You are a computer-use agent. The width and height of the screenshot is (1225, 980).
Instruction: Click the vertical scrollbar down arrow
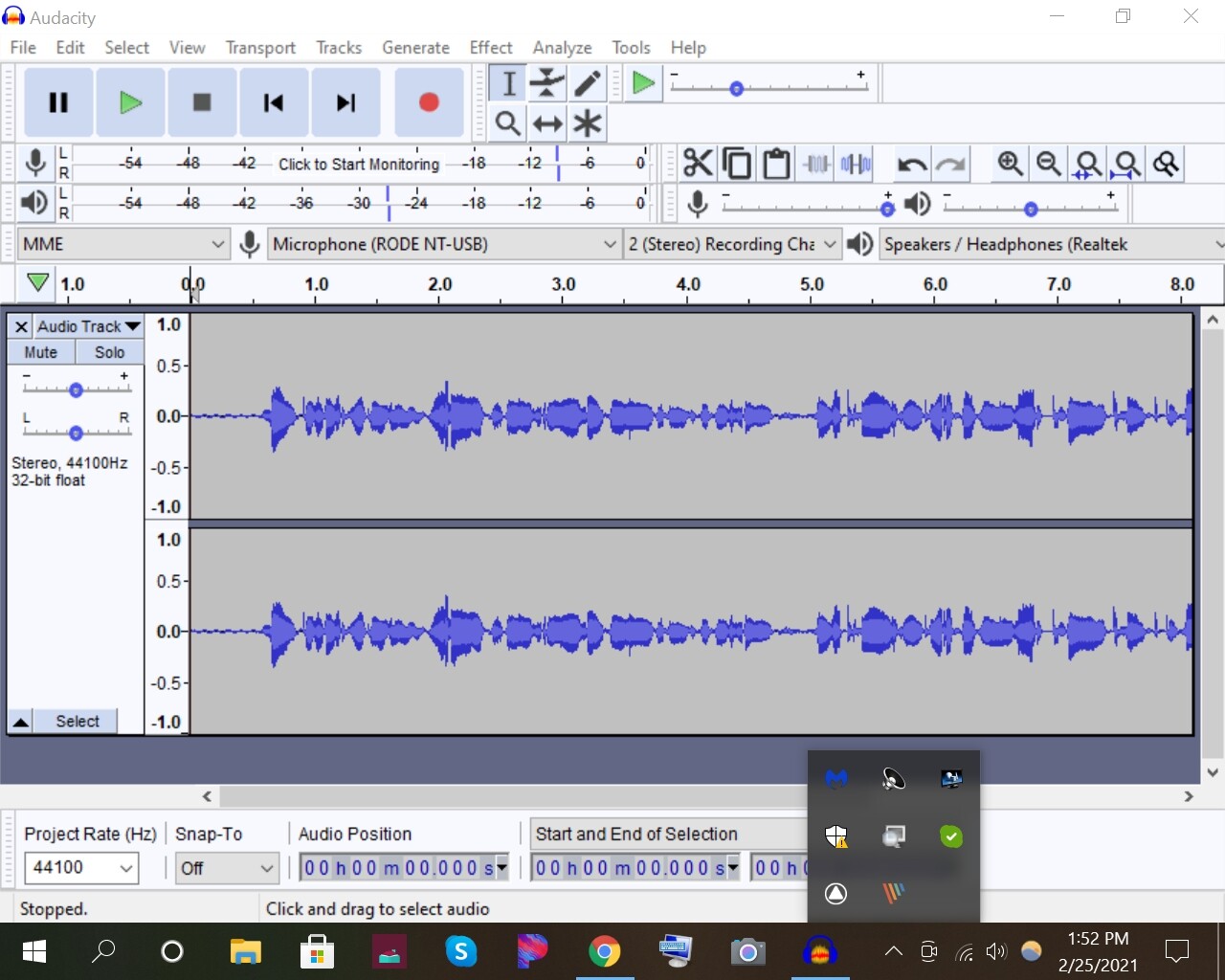pyautogui.click(x=1213, y=772)
